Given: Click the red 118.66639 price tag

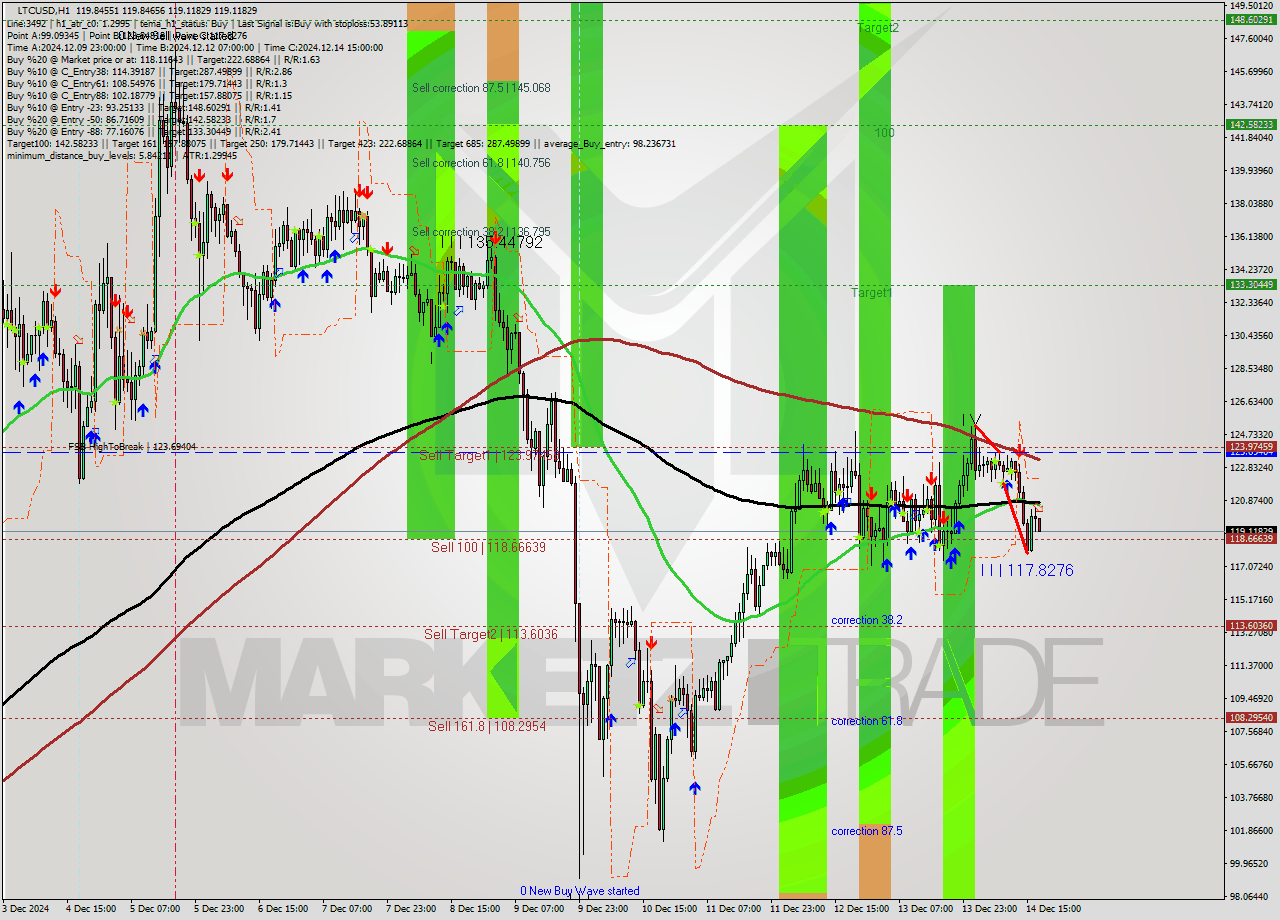Looking at the screenshot, I should pos(1251,538).
